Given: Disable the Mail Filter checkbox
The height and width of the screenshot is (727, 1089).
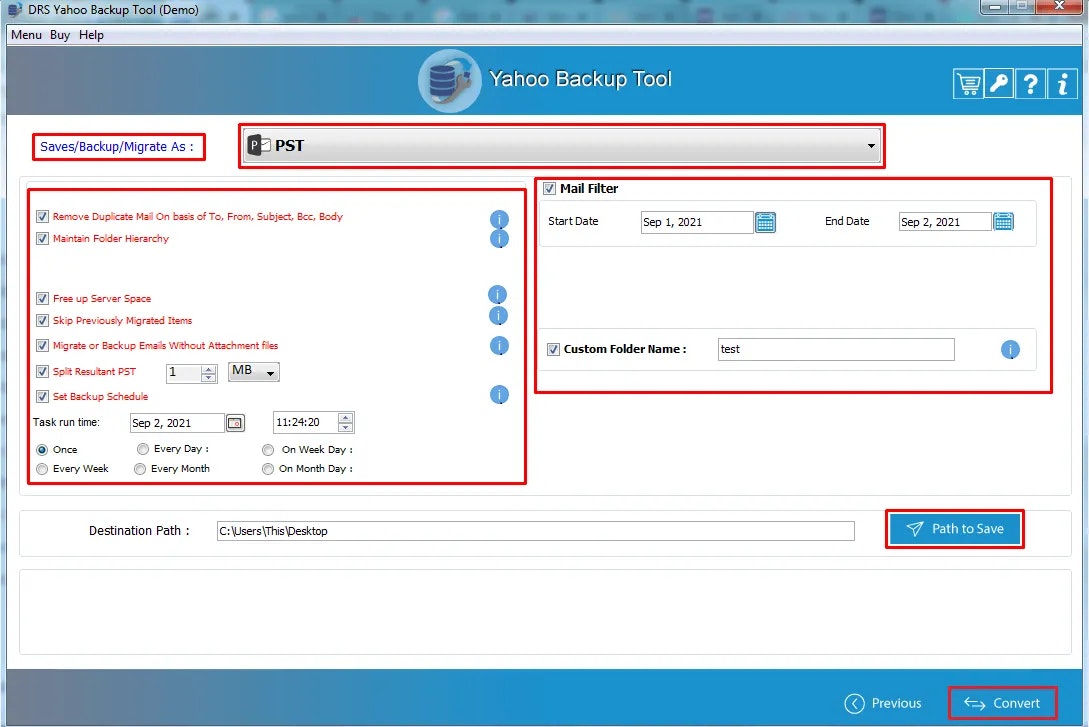Looking at the screenshot, I should click(549, 188).
